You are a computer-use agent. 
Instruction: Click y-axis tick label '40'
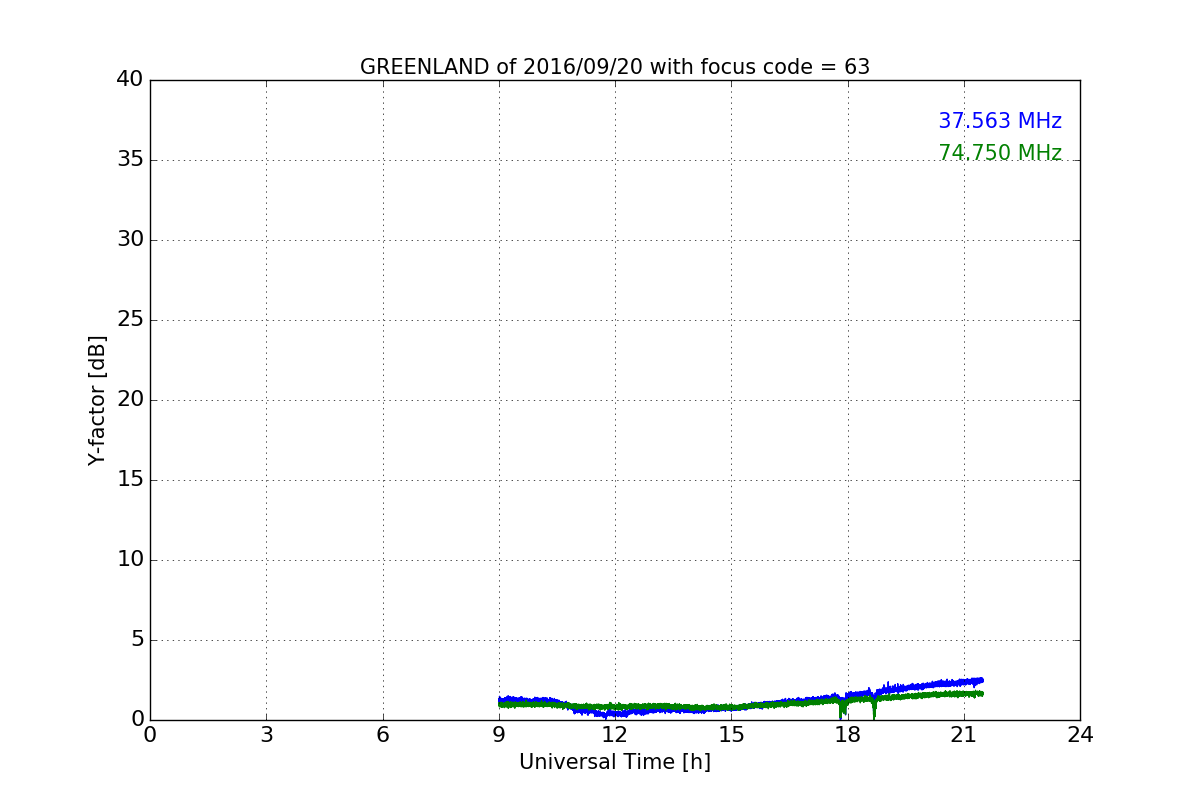pos(130,79)
